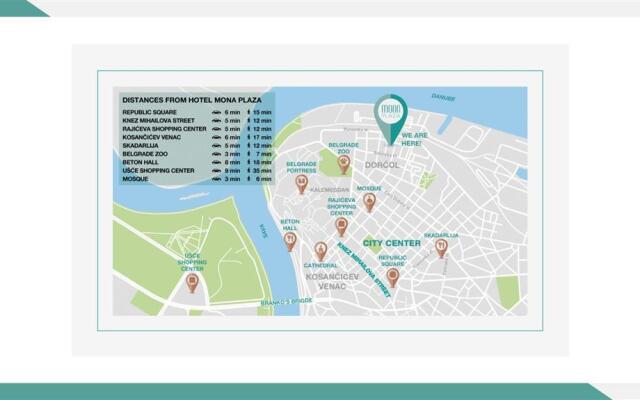Click the '35 min' walking time value

(262, 170)
